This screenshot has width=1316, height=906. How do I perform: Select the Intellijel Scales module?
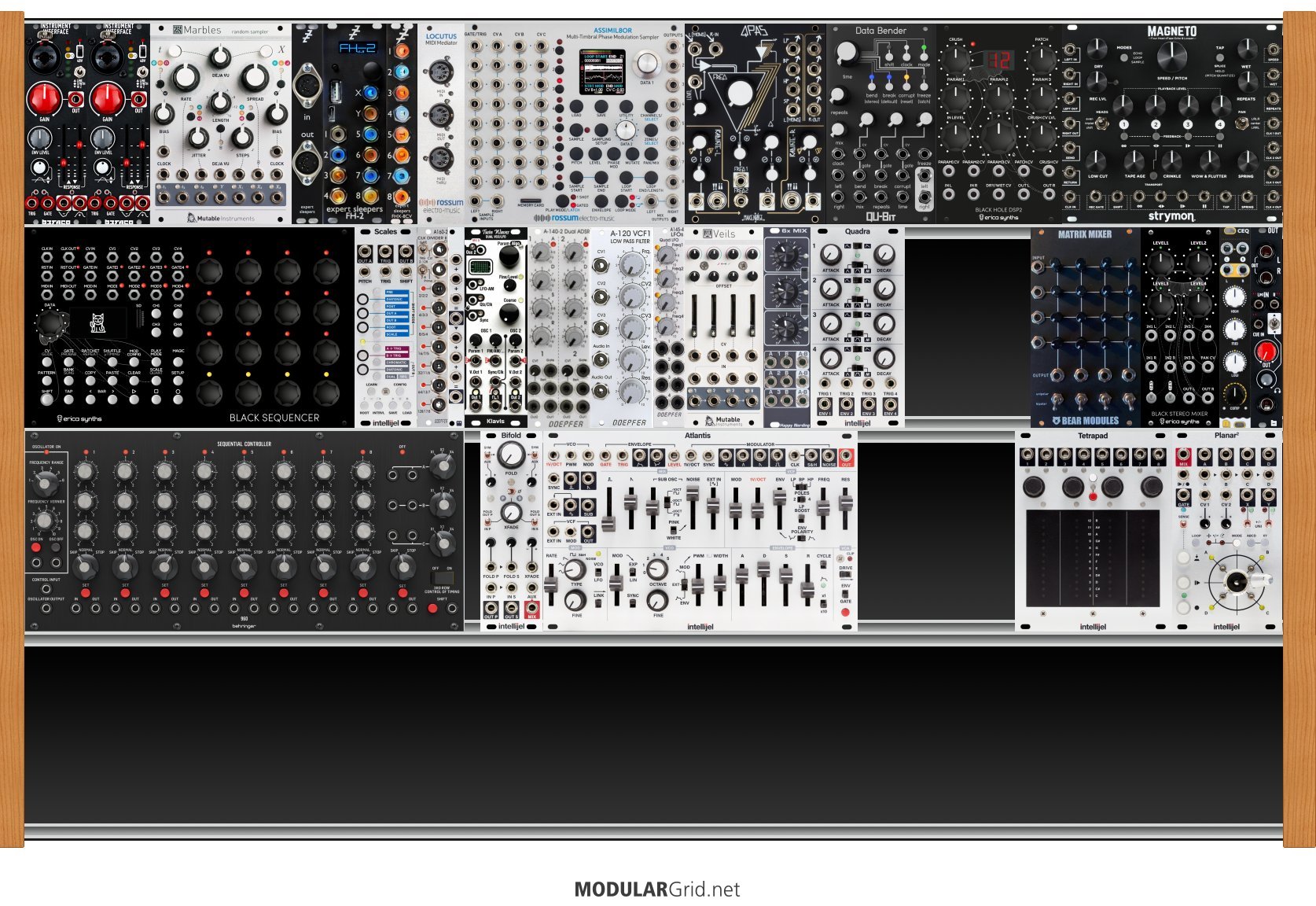point(386,327)
